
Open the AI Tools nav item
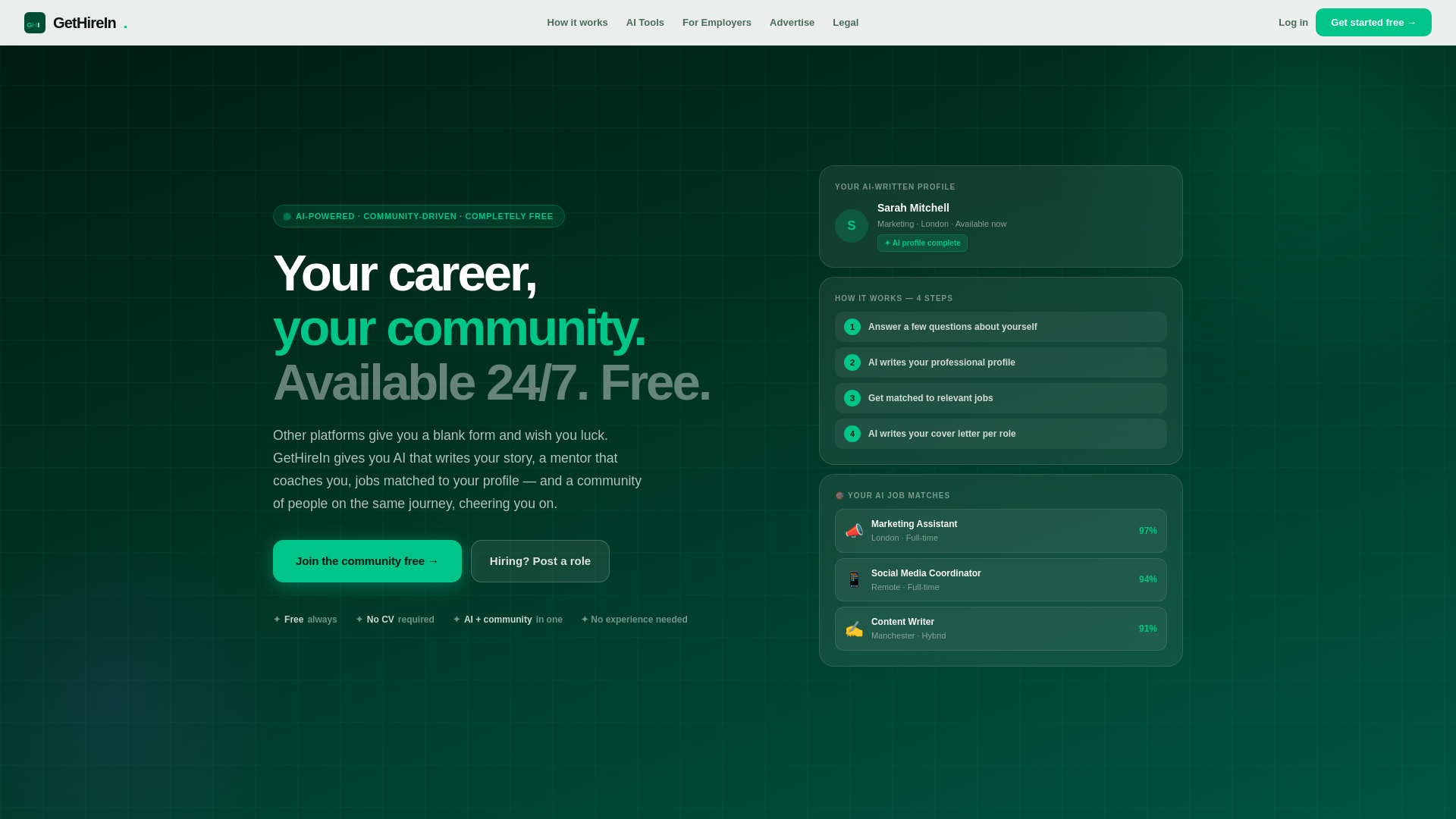pyautogui.click(x=645, y=23)
